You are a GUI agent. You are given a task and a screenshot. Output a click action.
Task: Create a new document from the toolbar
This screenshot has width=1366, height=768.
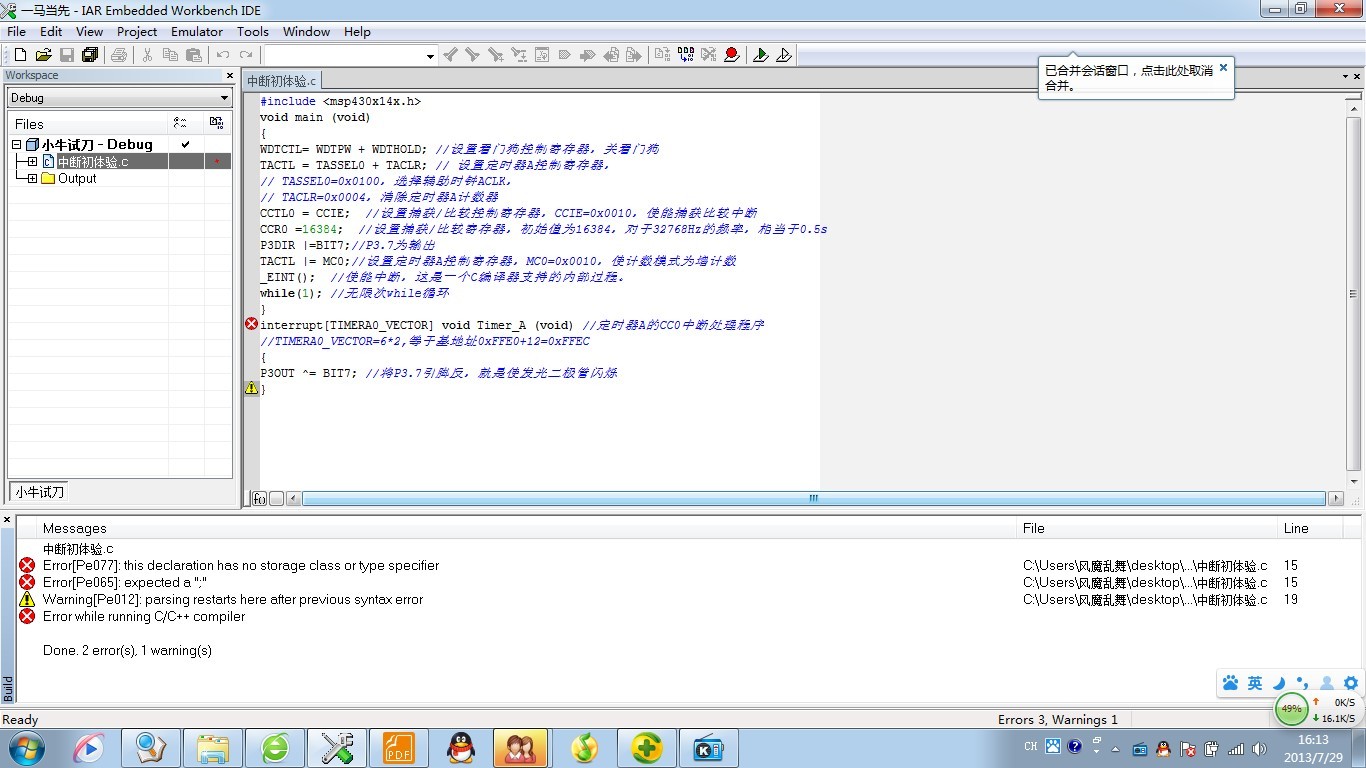click(19, 55)
